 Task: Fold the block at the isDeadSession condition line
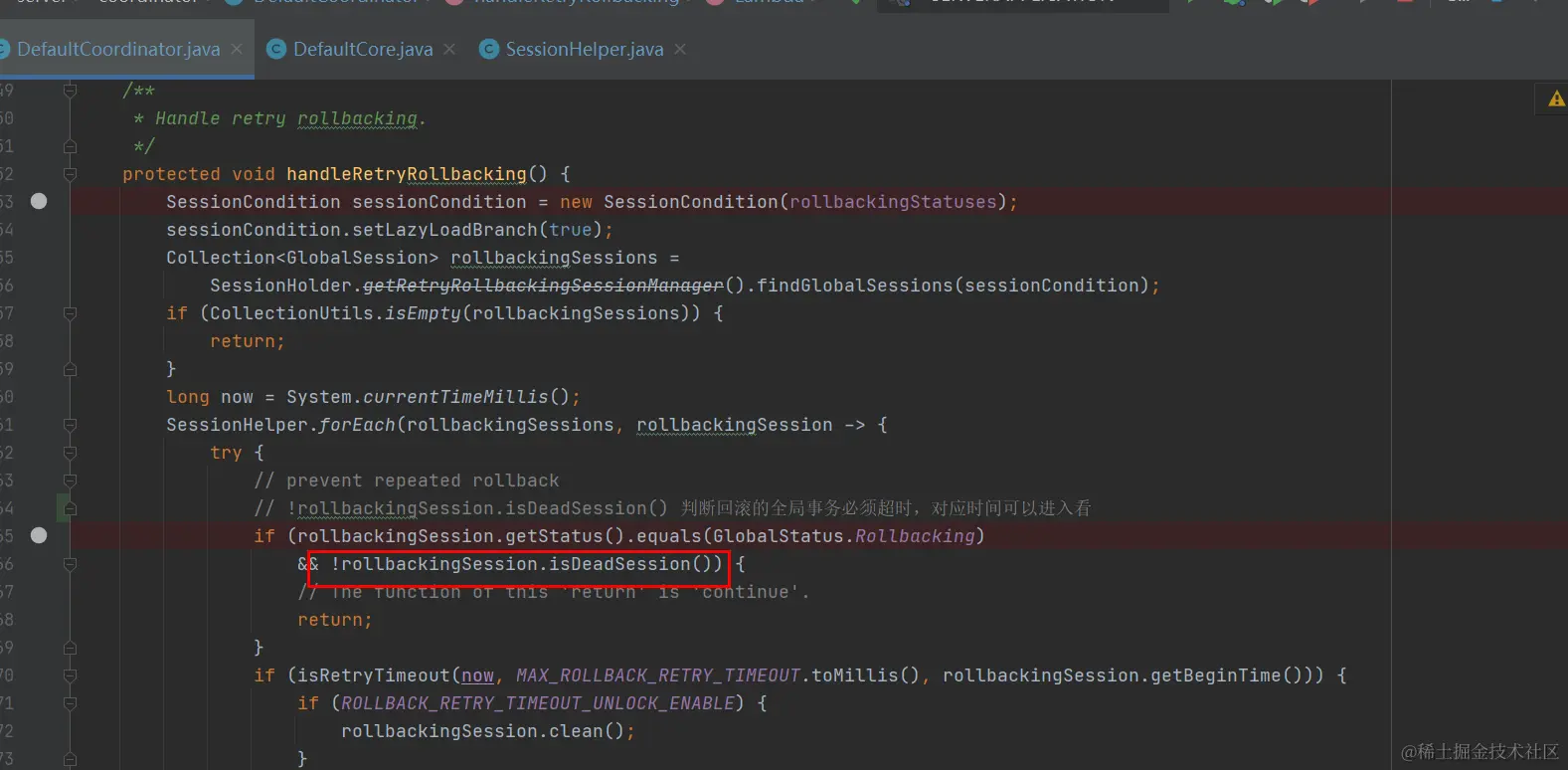point(70,564)
